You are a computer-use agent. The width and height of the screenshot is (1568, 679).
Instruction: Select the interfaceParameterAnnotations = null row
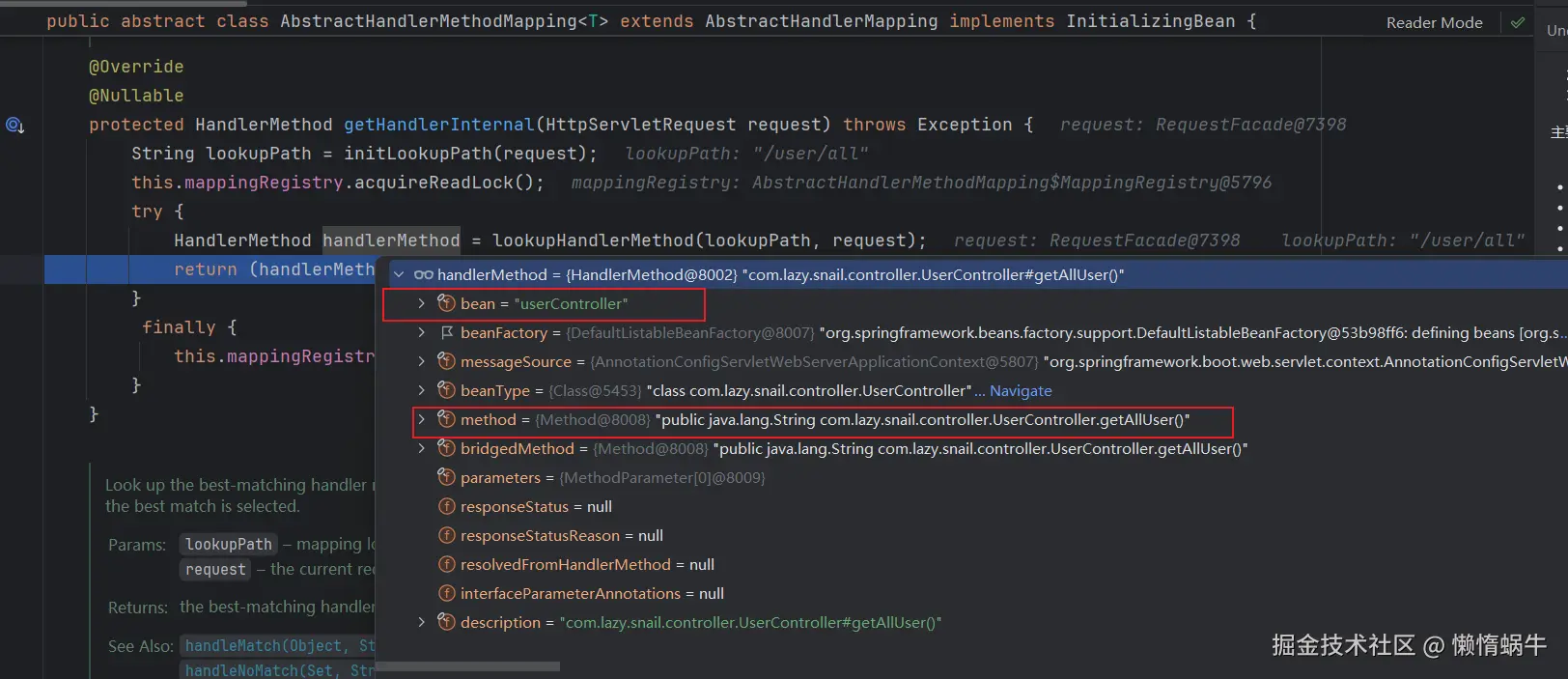point(971,593)
